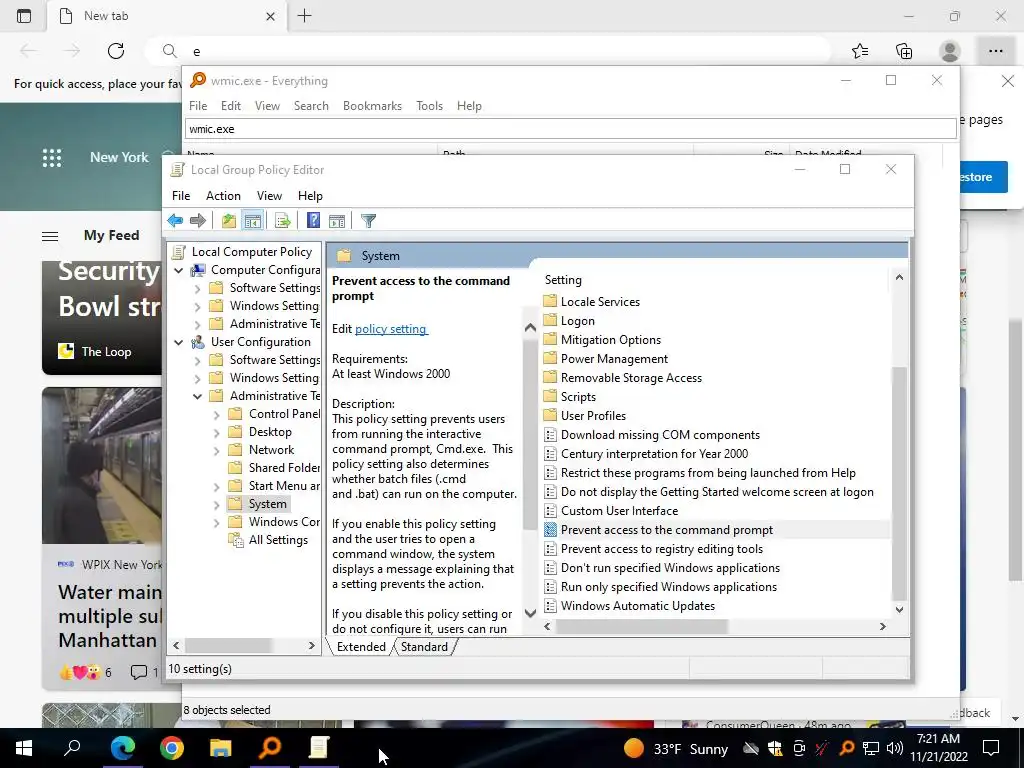Expand the Windows Components tree node
Viewport: 1024px width, 768px height.
[x=216, y=522]
